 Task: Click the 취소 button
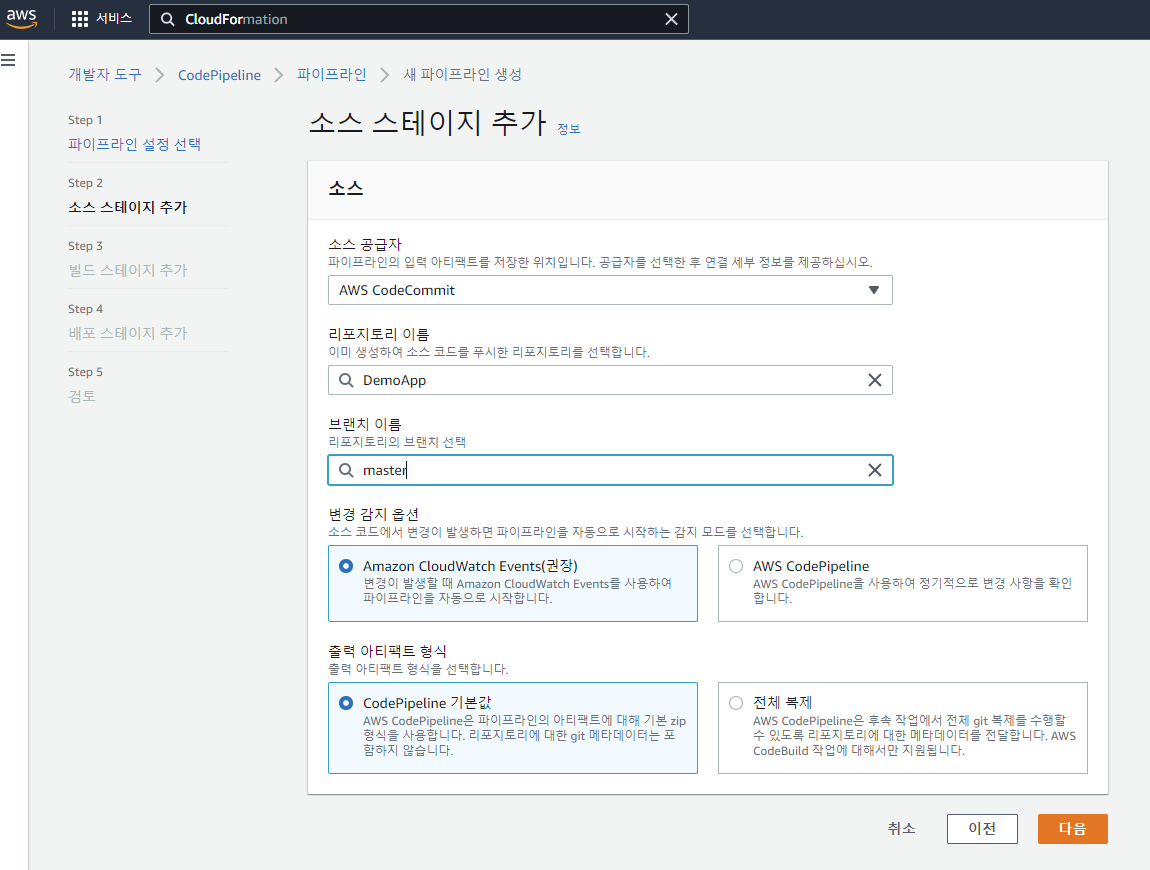901,828
